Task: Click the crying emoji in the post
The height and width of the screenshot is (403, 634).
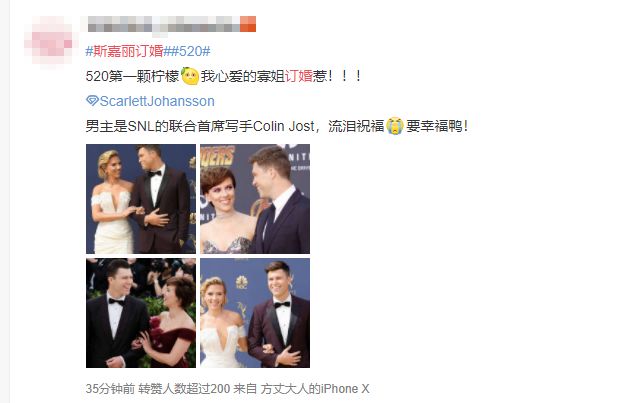Action: pyautogui.click(x=394, y=126)
